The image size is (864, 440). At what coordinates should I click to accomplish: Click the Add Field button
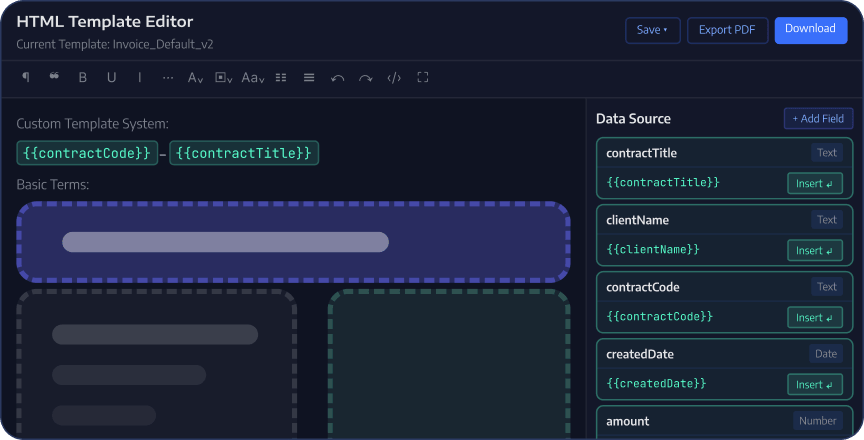click(818, 118)
